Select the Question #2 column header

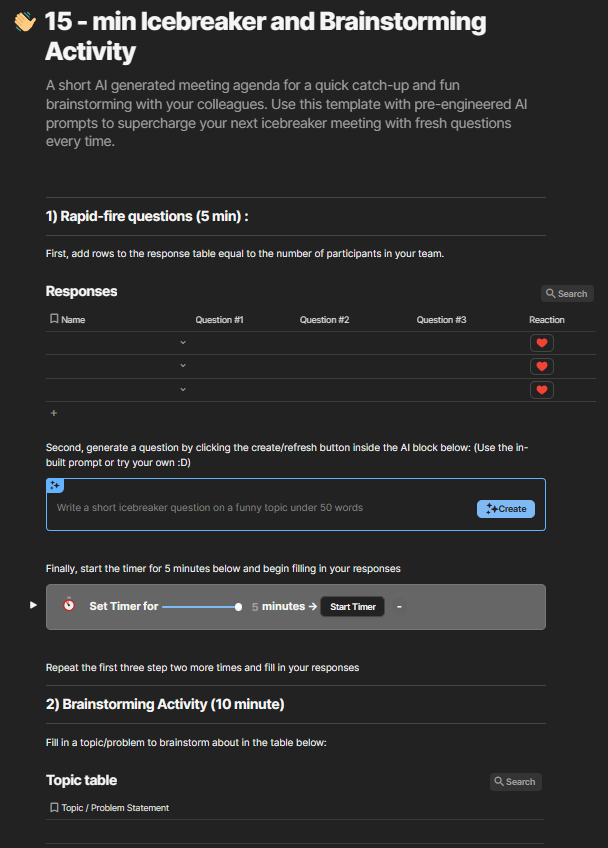324,320
